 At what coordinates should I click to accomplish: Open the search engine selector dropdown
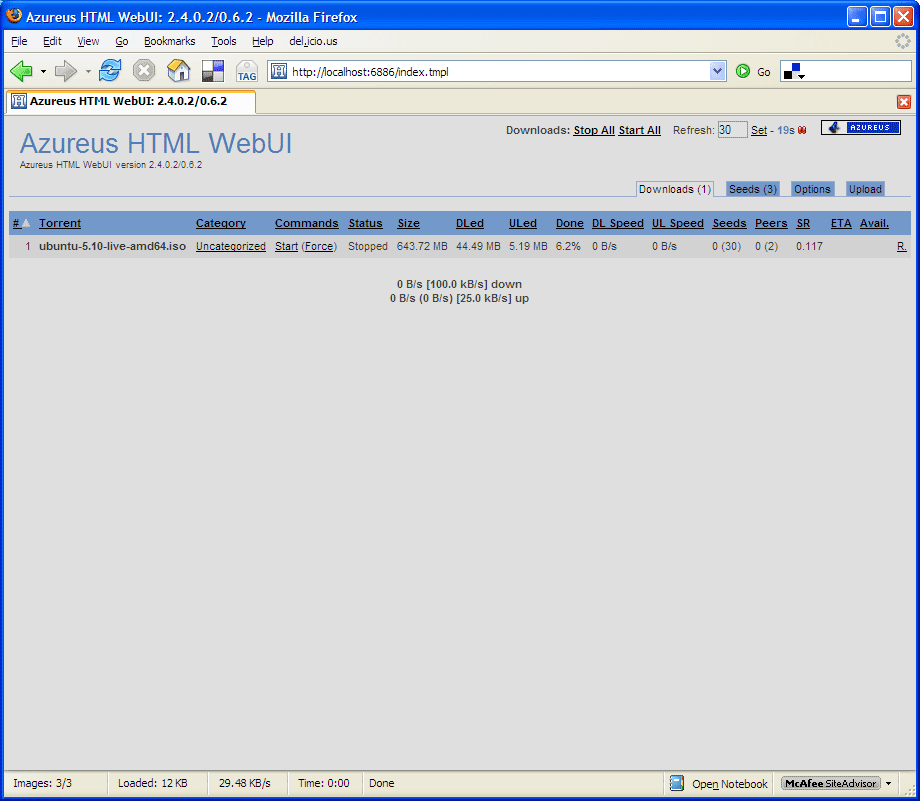pos(794,72)
